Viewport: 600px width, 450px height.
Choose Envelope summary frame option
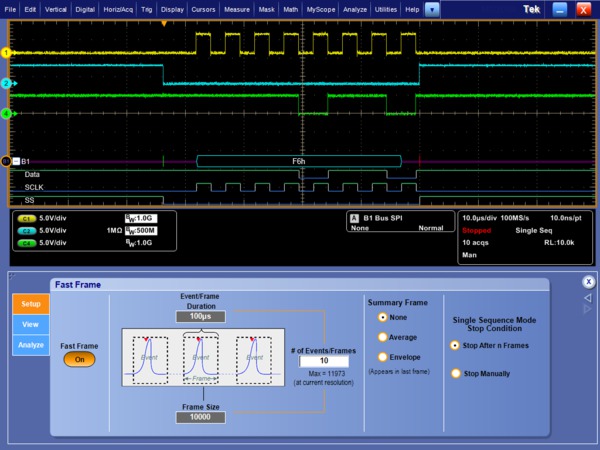(x=383, y=357)
